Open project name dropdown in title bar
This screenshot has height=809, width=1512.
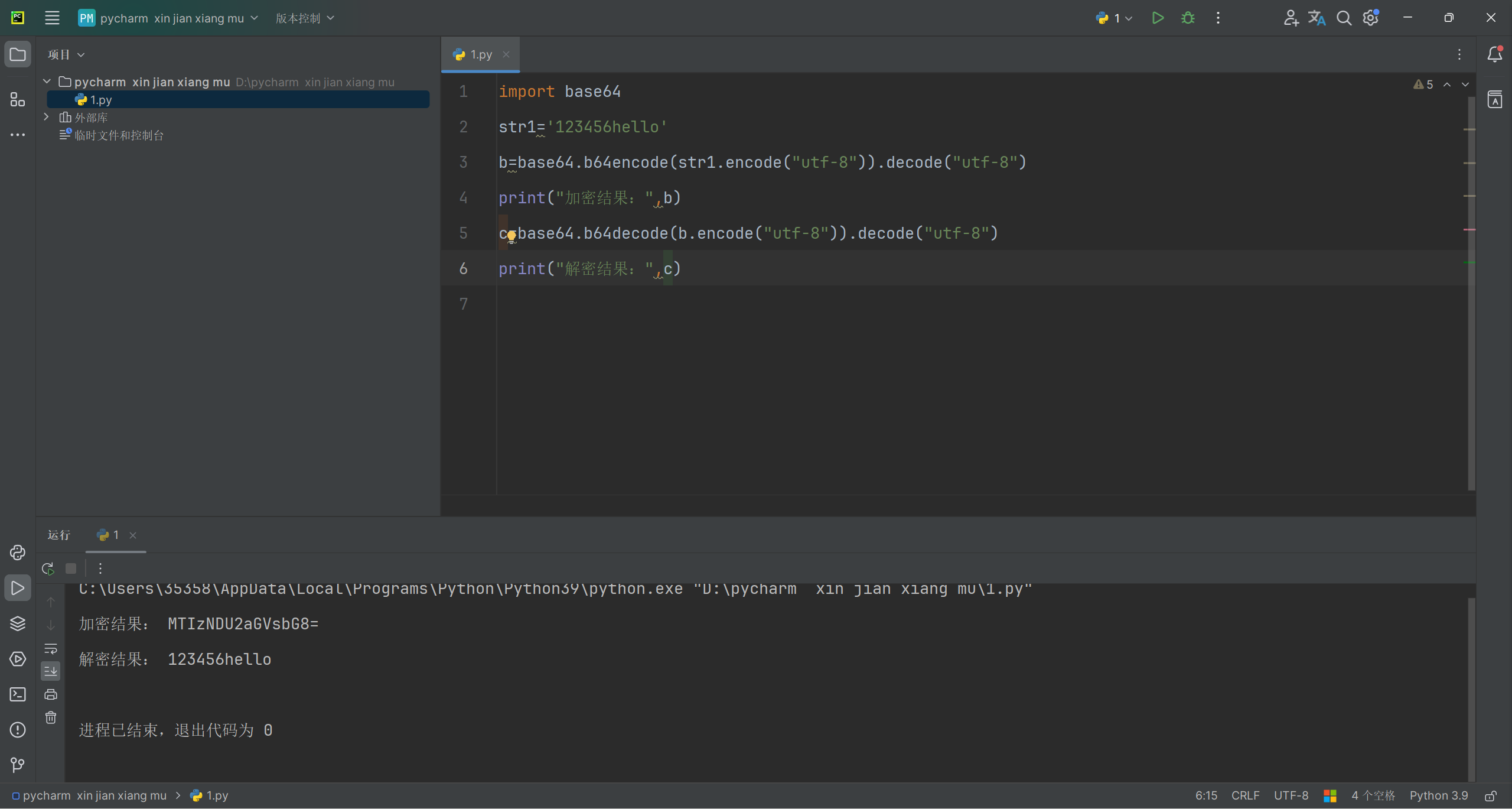169,18
